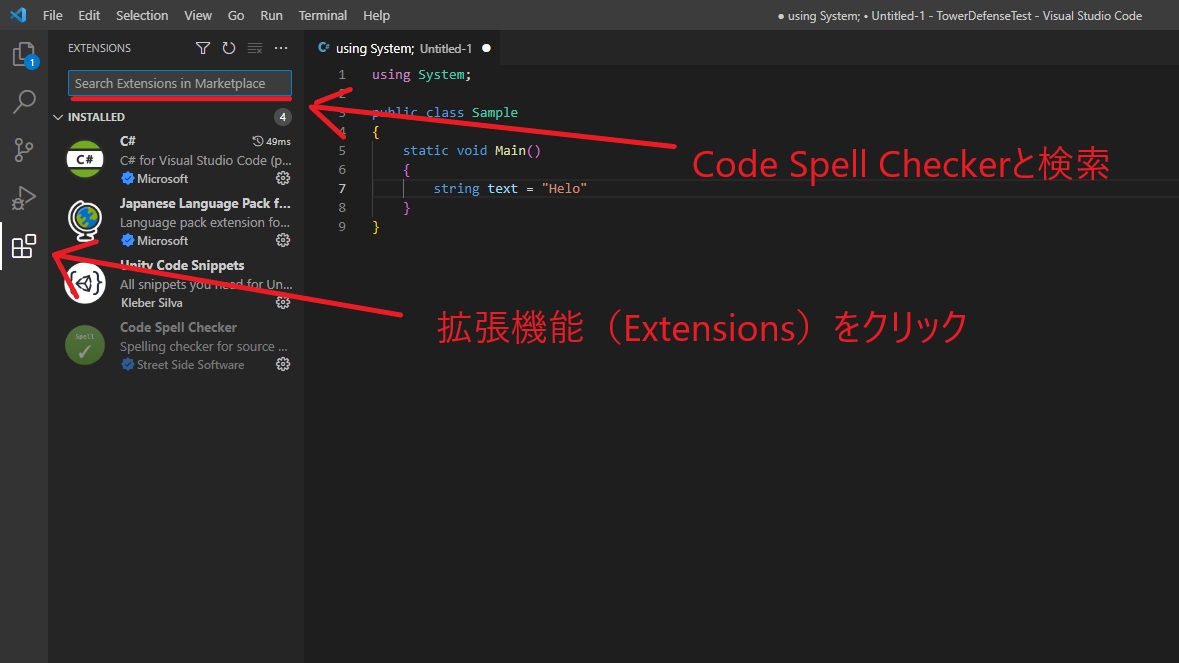1179x663 pixels.
Task: Open the C# extension's manage gear
Action: coord(283,178)
